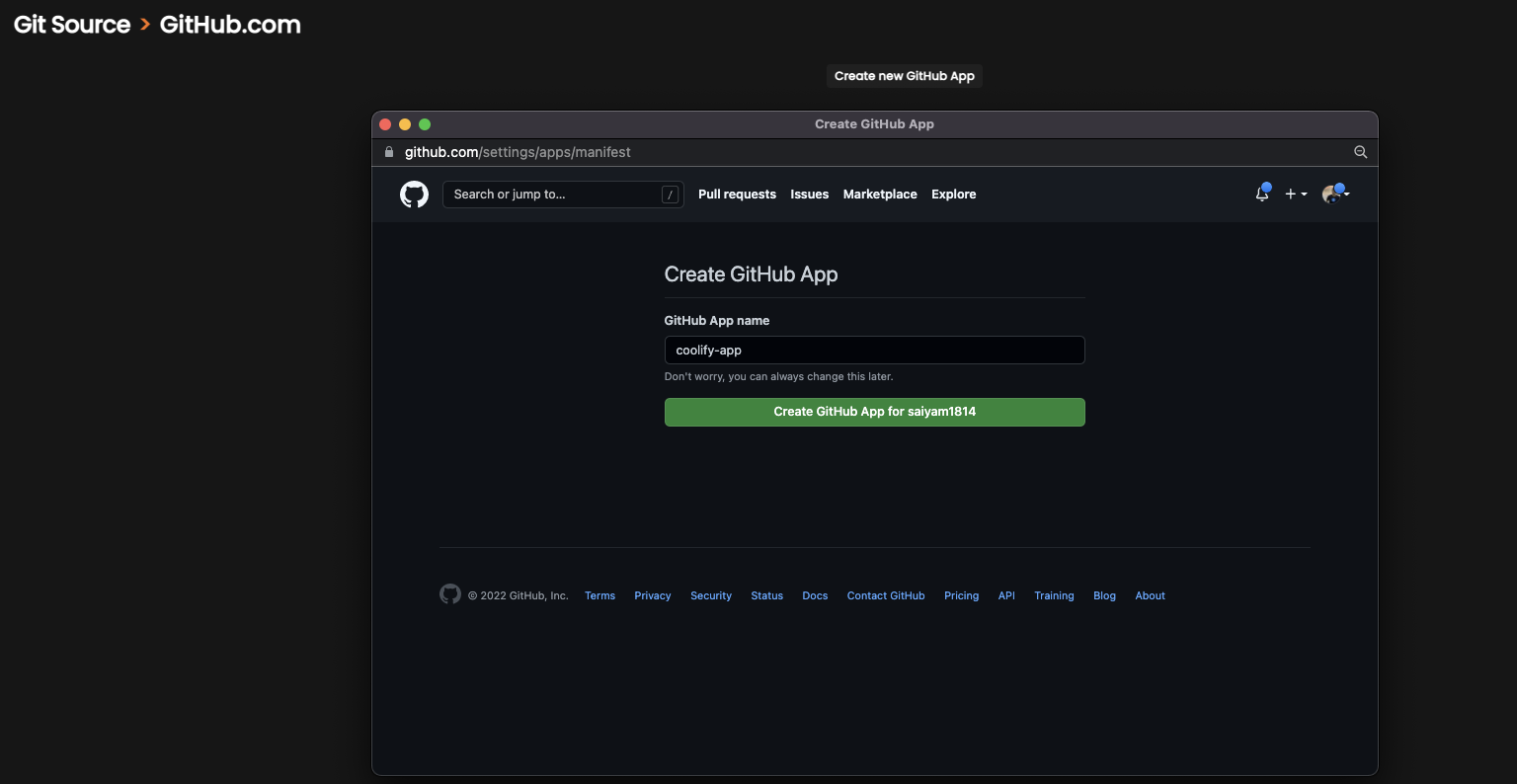Image resolution: width=1517 pixels, height=784 pixels.
Task: Click Create GitHub App for saiyam1814
Action: (x=875, y=412)
